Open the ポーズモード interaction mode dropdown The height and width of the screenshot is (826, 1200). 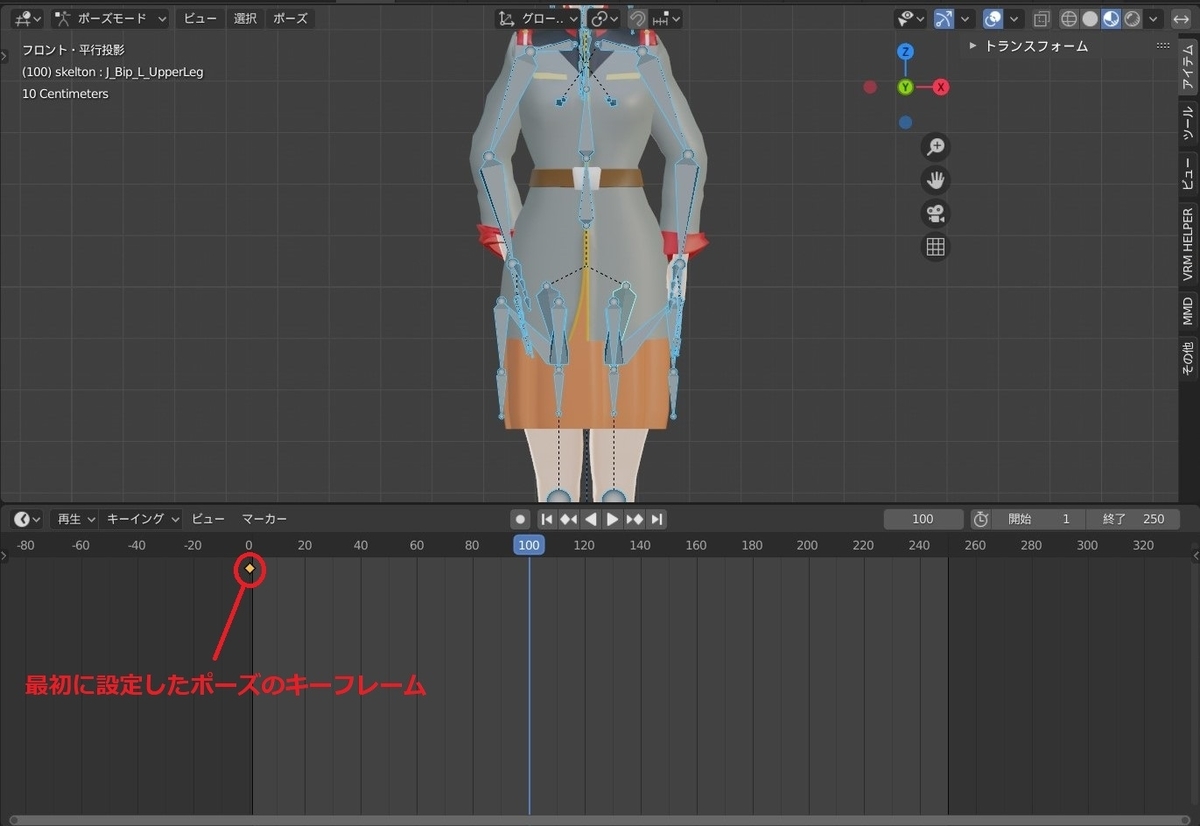click(110, 18)
